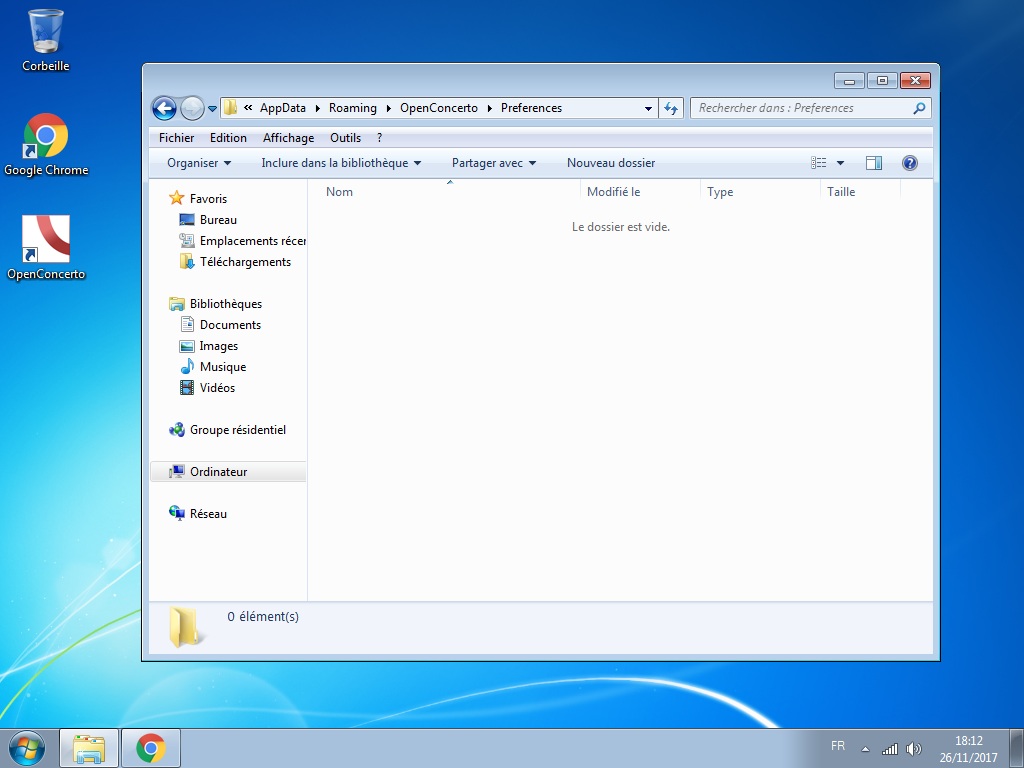Open the Organiser dropdown
The height and width of the screenshot is (768, 1024).
[x=199, y=163]
